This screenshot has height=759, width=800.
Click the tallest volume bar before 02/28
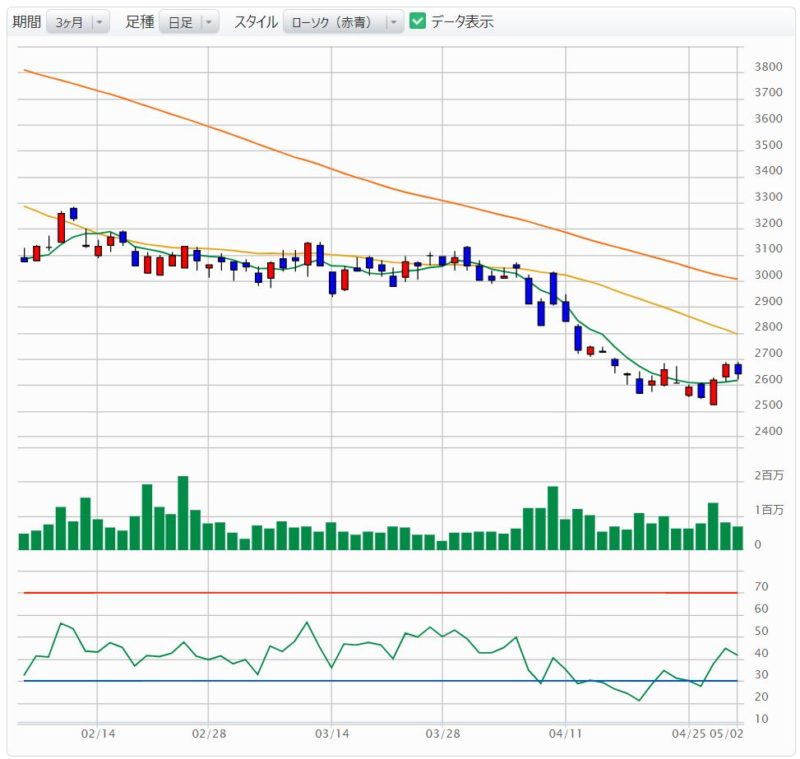pyautogui.click(x=183, y=513)
